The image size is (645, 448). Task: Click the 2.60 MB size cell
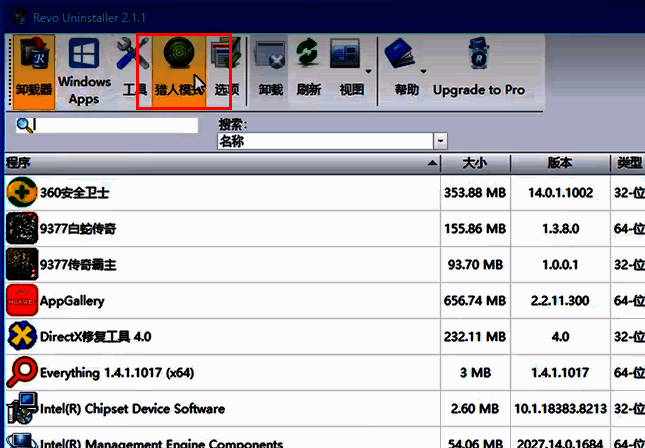[475, 409]
